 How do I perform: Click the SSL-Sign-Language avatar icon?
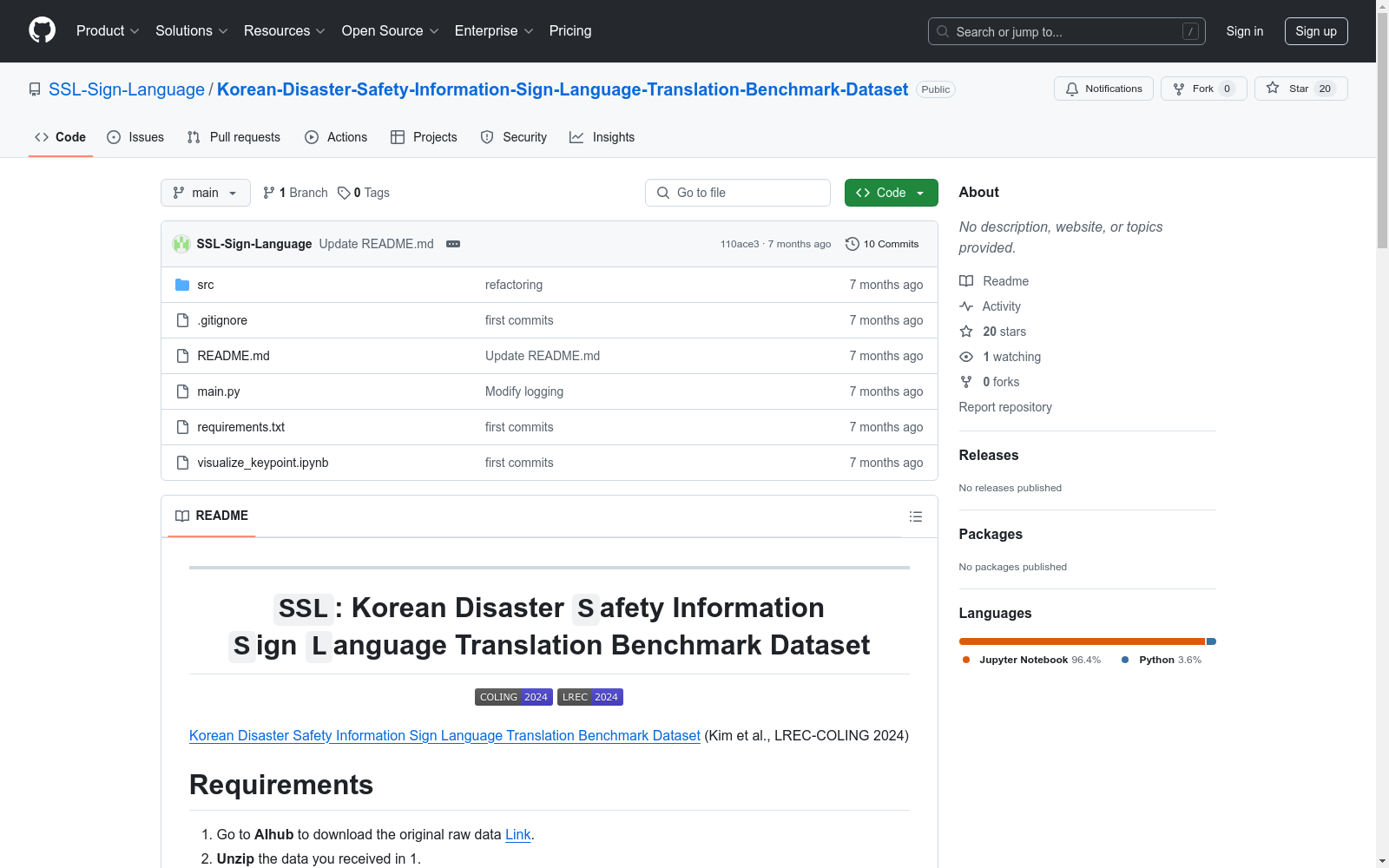point(181,244)
